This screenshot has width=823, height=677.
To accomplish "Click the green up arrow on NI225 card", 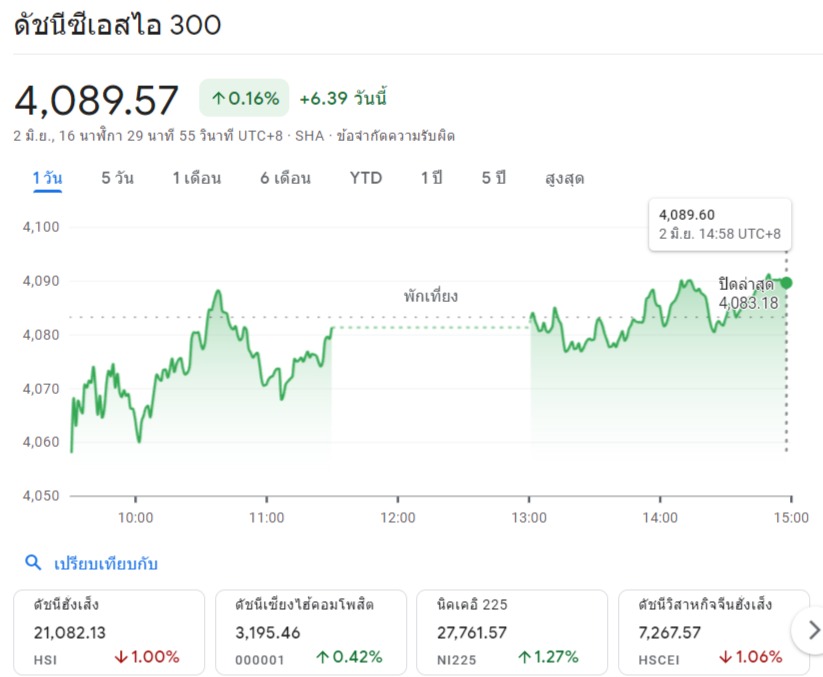I will 525,657.
